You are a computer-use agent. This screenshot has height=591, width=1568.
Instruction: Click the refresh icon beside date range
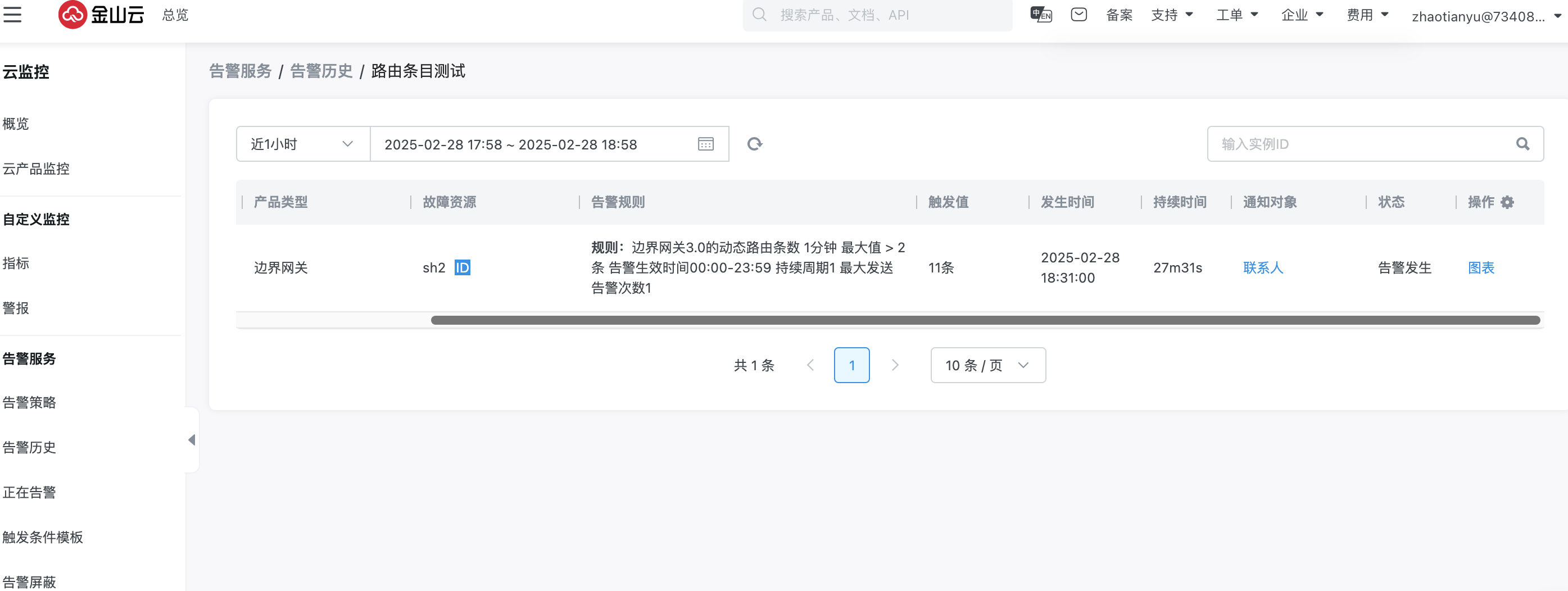point(755,144)
